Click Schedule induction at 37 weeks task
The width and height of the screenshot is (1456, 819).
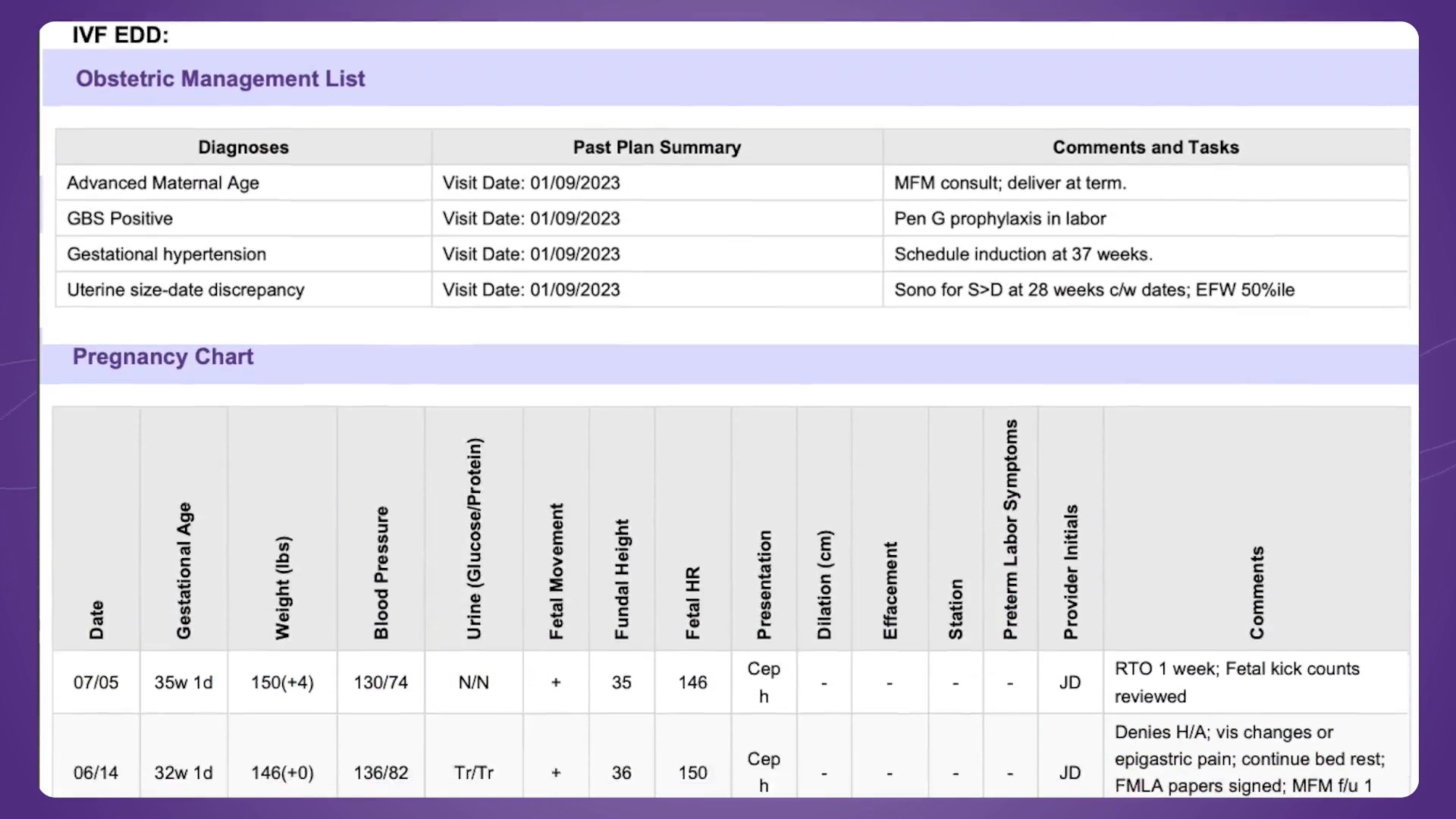pos(1022,254)
